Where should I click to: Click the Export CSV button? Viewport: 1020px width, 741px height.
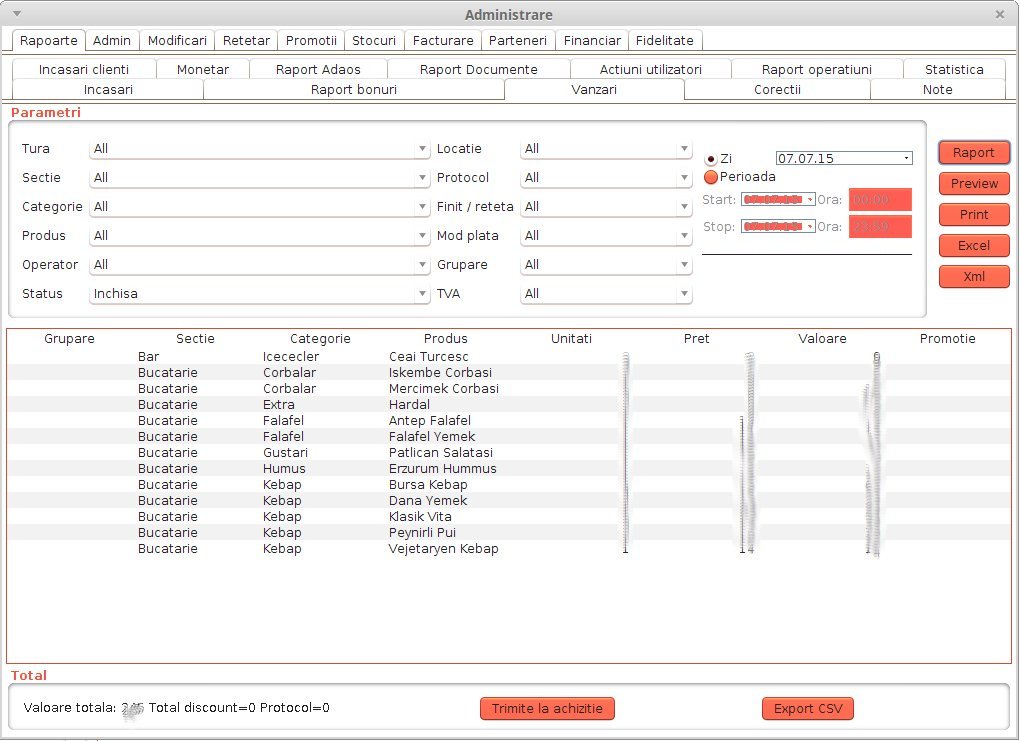click(808, 708)
